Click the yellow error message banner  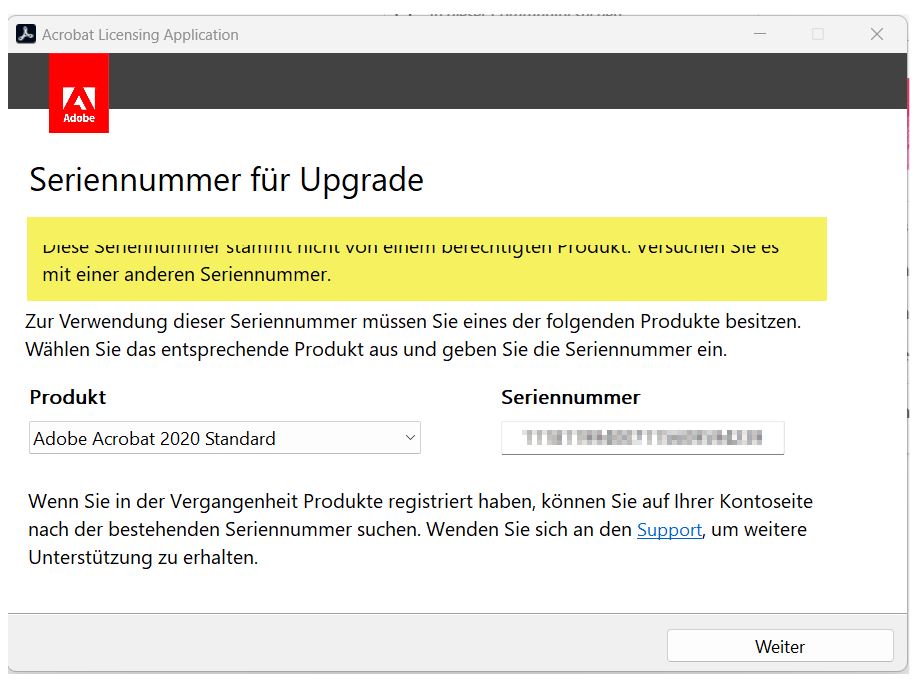click(426, 260)
